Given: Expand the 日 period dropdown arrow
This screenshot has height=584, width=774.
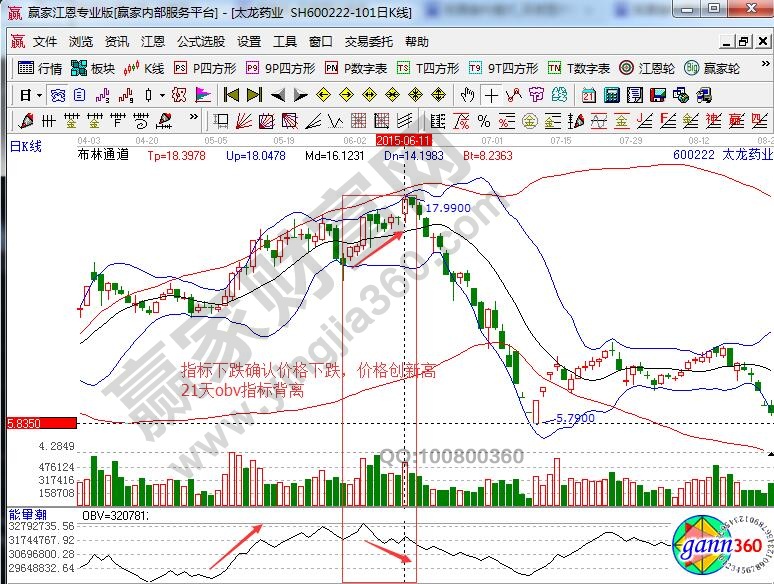Looking at the screenshot, I should [x=39, y=95].
